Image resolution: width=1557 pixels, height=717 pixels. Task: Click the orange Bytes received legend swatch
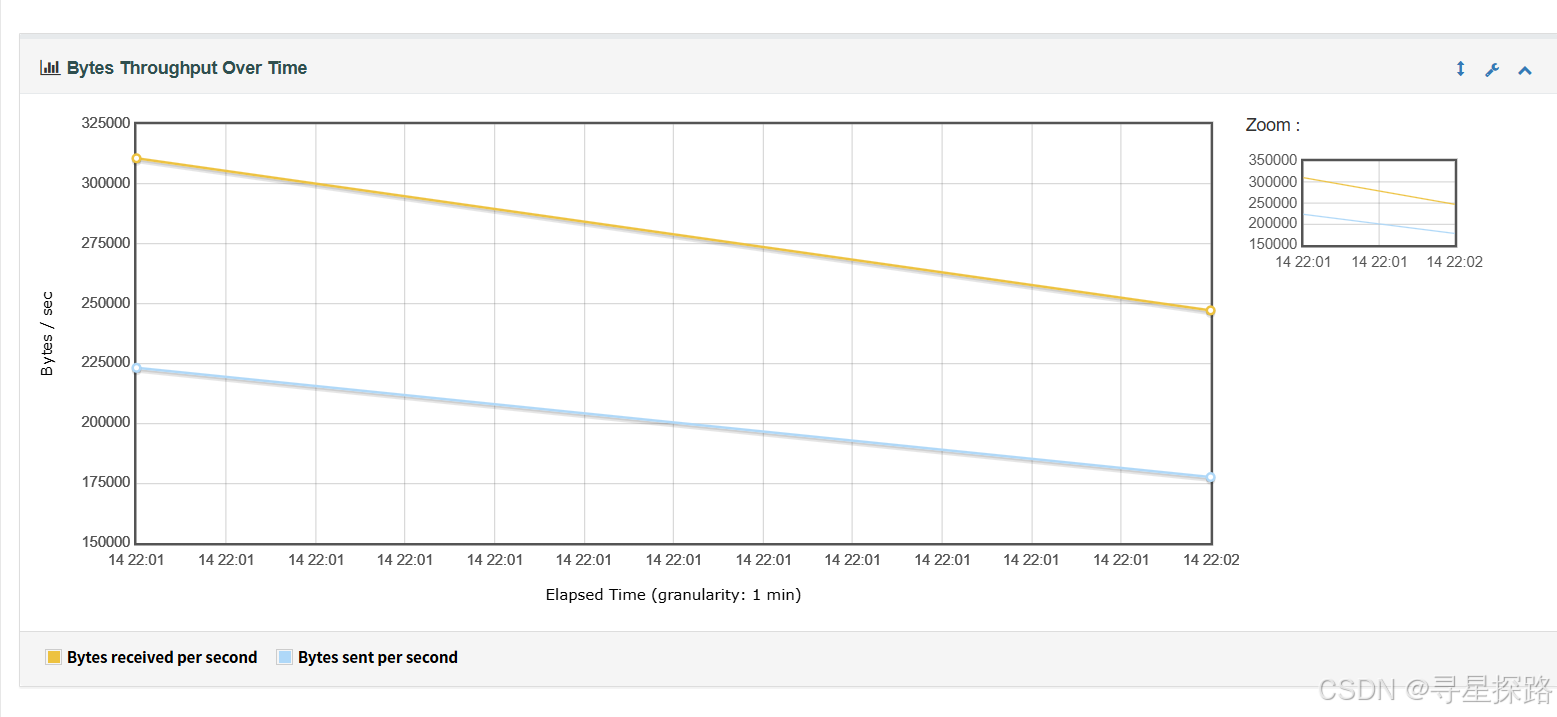point(54,657)
